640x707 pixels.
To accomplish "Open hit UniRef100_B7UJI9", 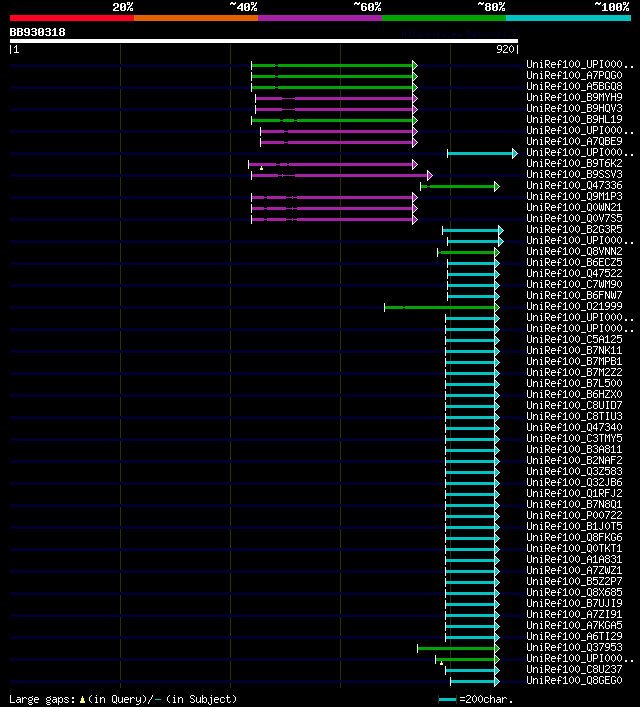I will click(574, 603).
